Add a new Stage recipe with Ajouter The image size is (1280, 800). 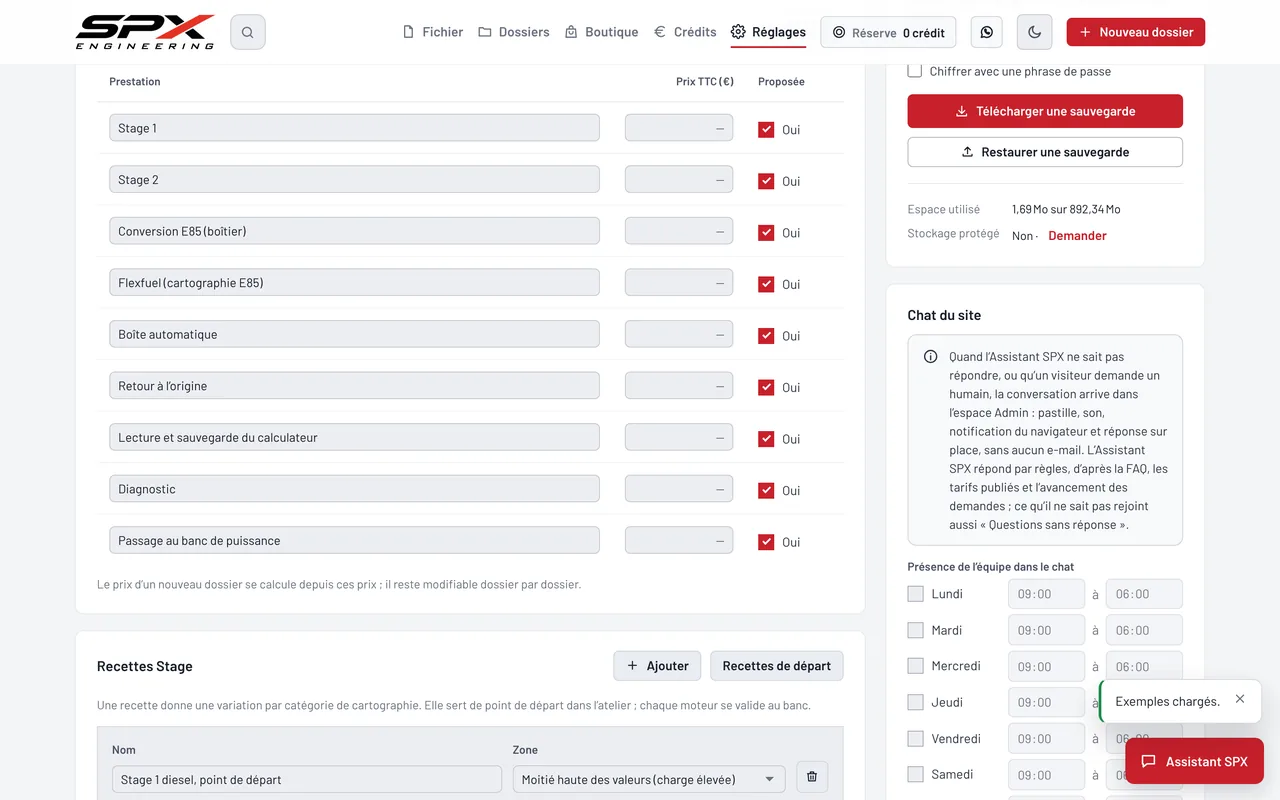657,666
